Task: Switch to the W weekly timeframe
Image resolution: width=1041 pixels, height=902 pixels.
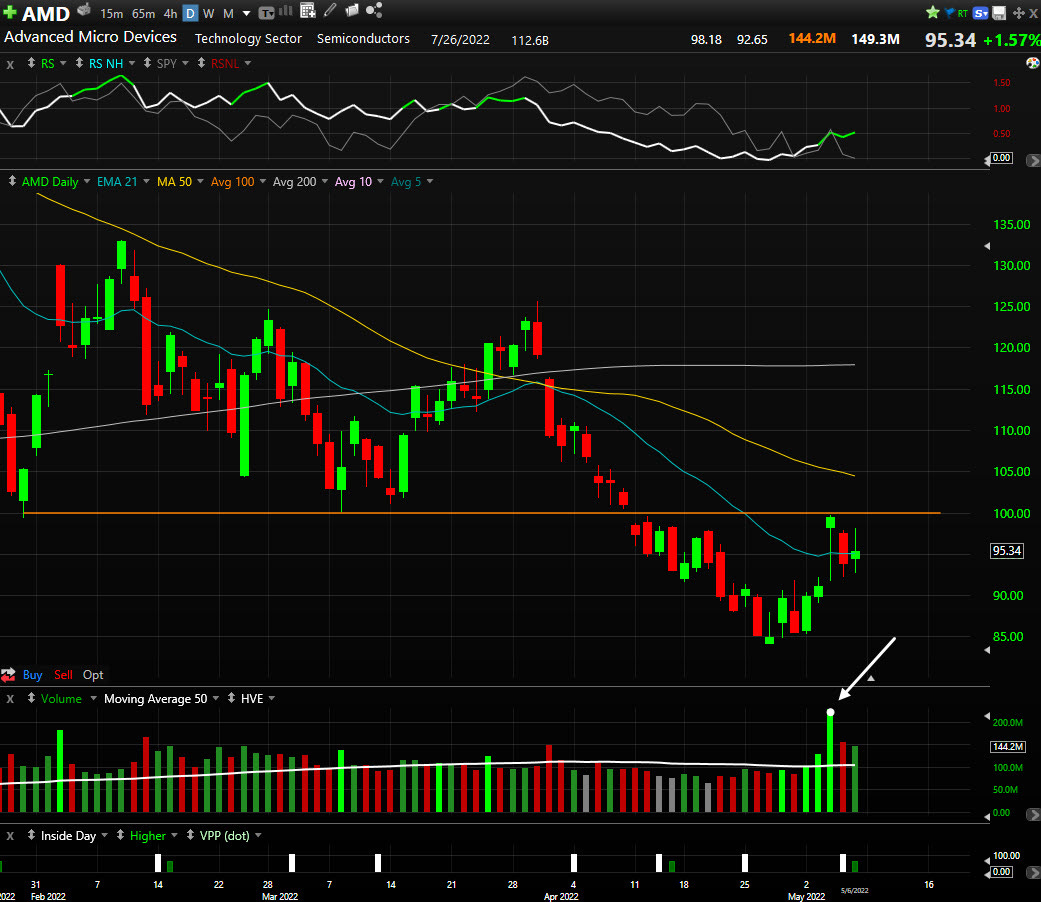Action: tap(208, 13)
